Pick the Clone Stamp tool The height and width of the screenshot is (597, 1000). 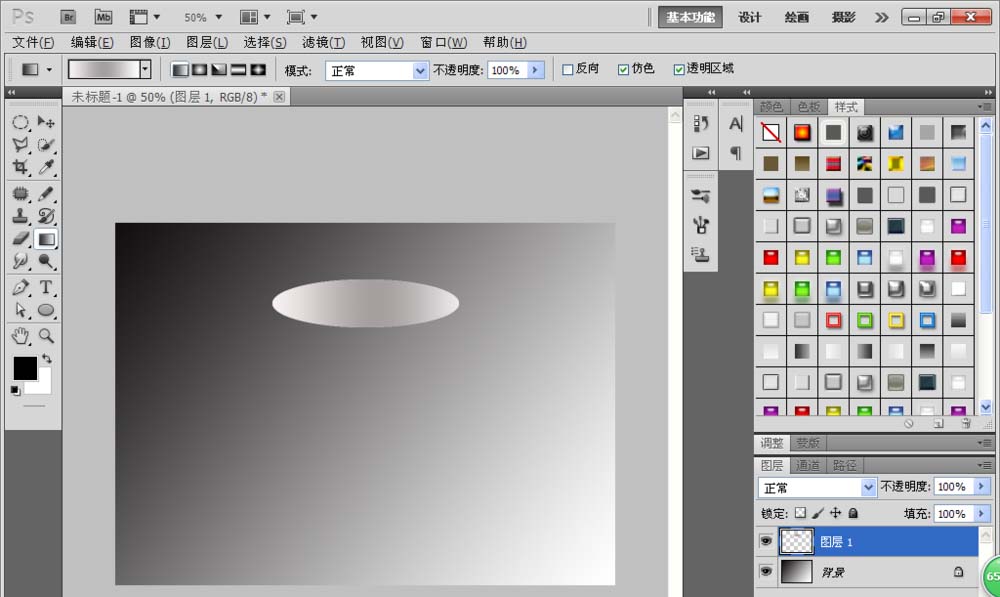tap(22, 214)
